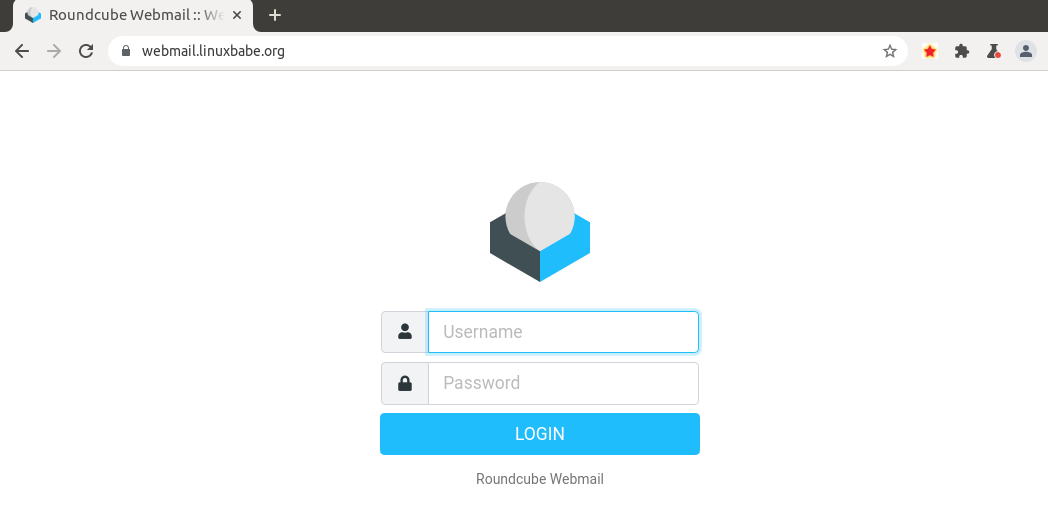Click the Roundcube cube logo

pyautogui.click(x=539, y=232)
